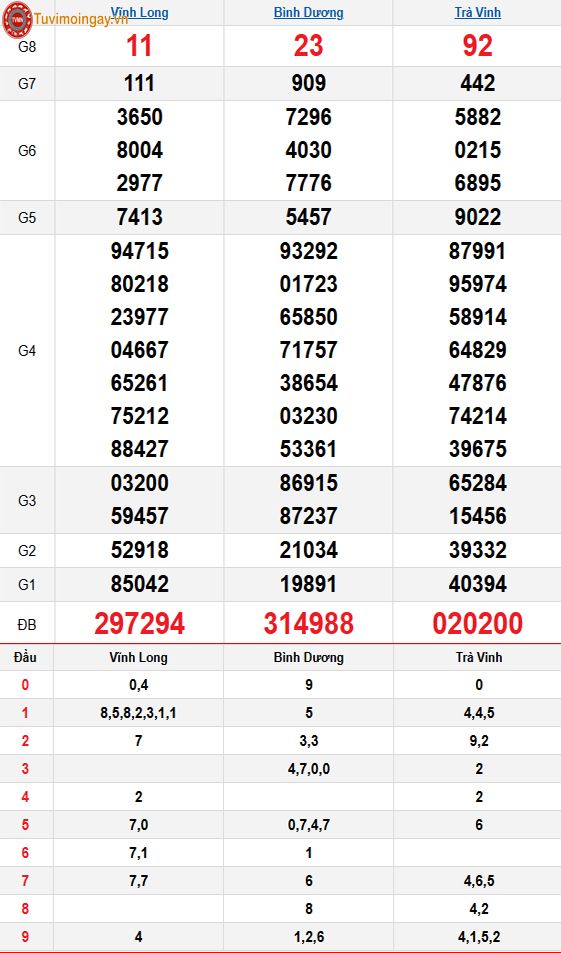Click the Đầu column header

click(x=26, y=657)
